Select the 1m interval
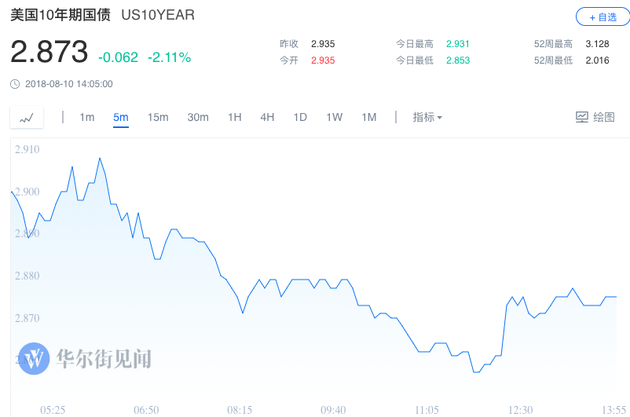This screenshot has width=630, height=417. (87, 117)
